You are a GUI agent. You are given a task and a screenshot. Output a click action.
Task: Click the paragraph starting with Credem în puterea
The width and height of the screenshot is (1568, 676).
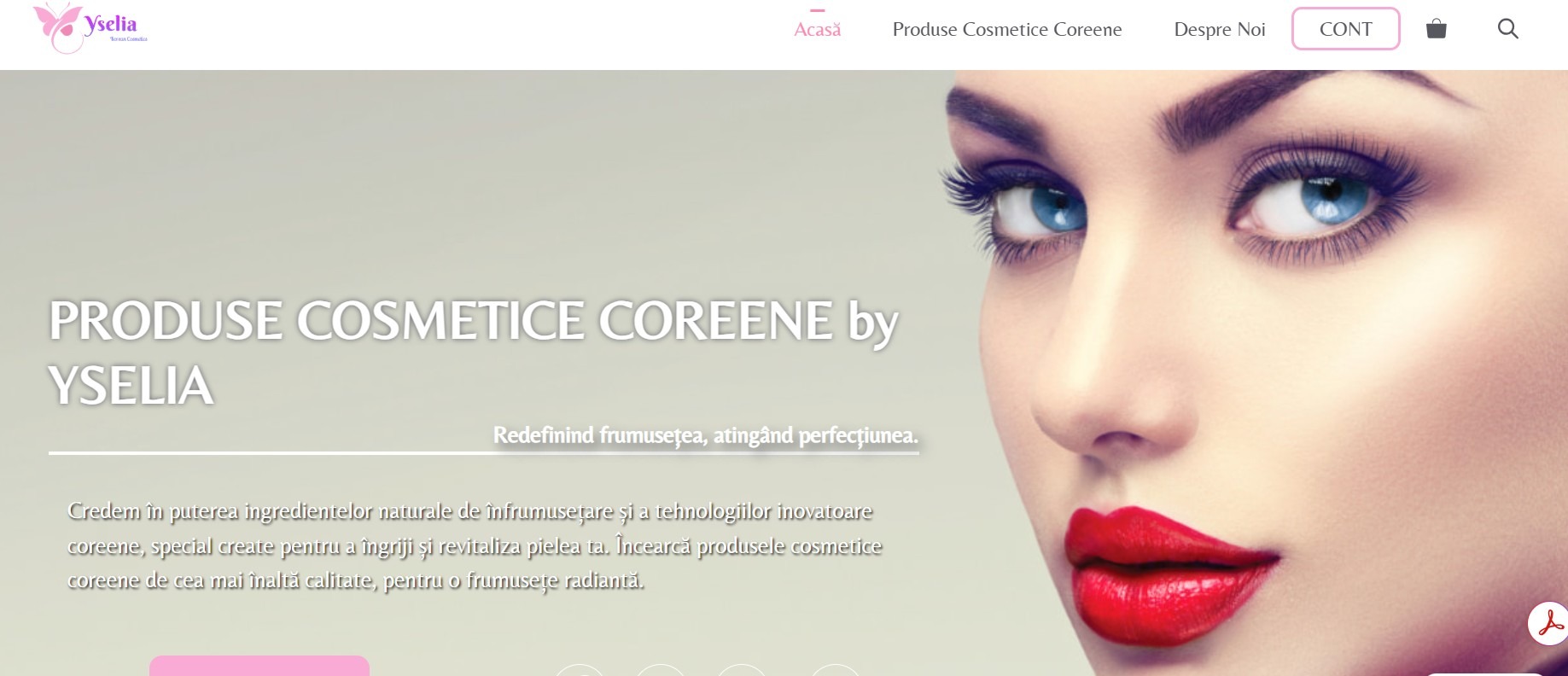coord(475,546)
